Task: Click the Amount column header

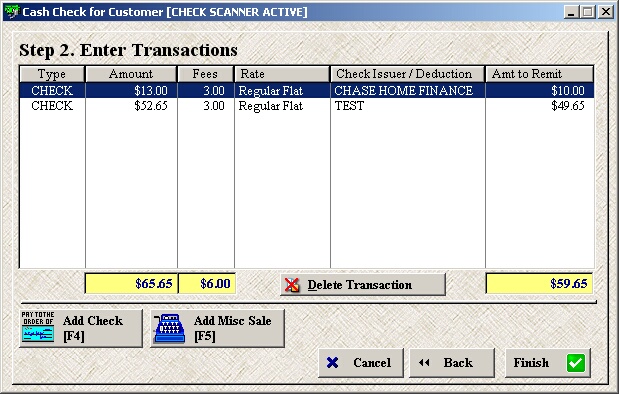Action: [x=131, y=74]
